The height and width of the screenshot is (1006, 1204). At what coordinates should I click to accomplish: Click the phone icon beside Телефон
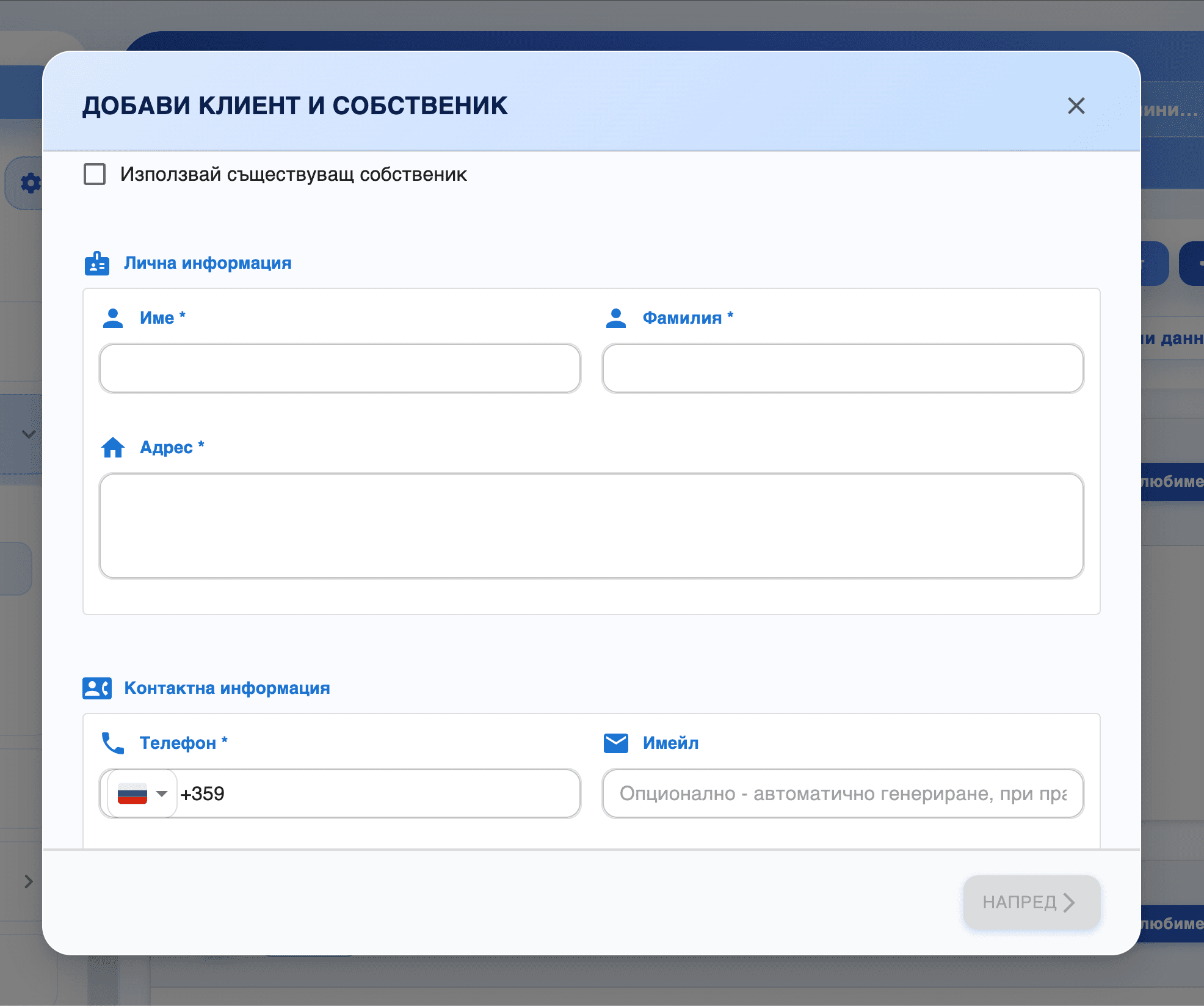tap(113, 743)
